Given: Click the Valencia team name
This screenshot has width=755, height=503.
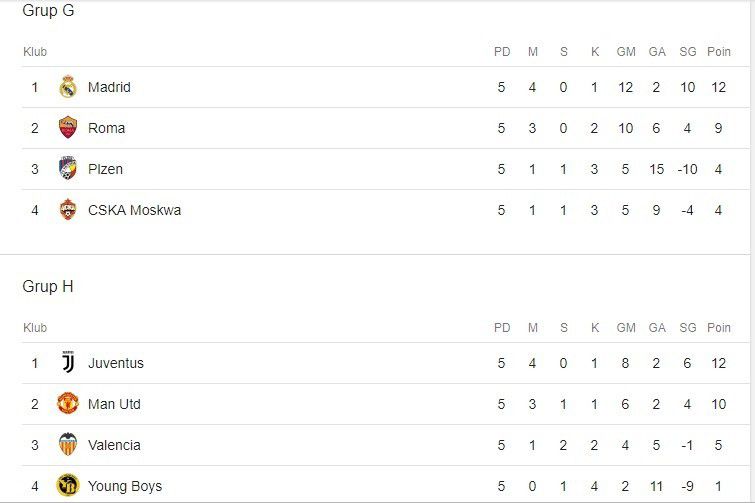Looking at the screenshot, I should point(114,445).
